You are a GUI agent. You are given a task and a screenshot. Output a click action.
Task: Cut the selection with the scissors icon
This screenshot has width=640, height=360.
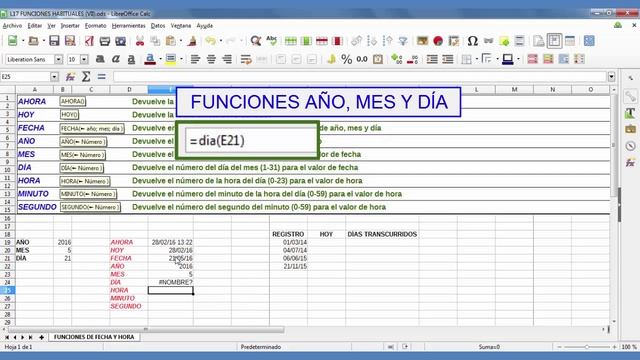140,41
